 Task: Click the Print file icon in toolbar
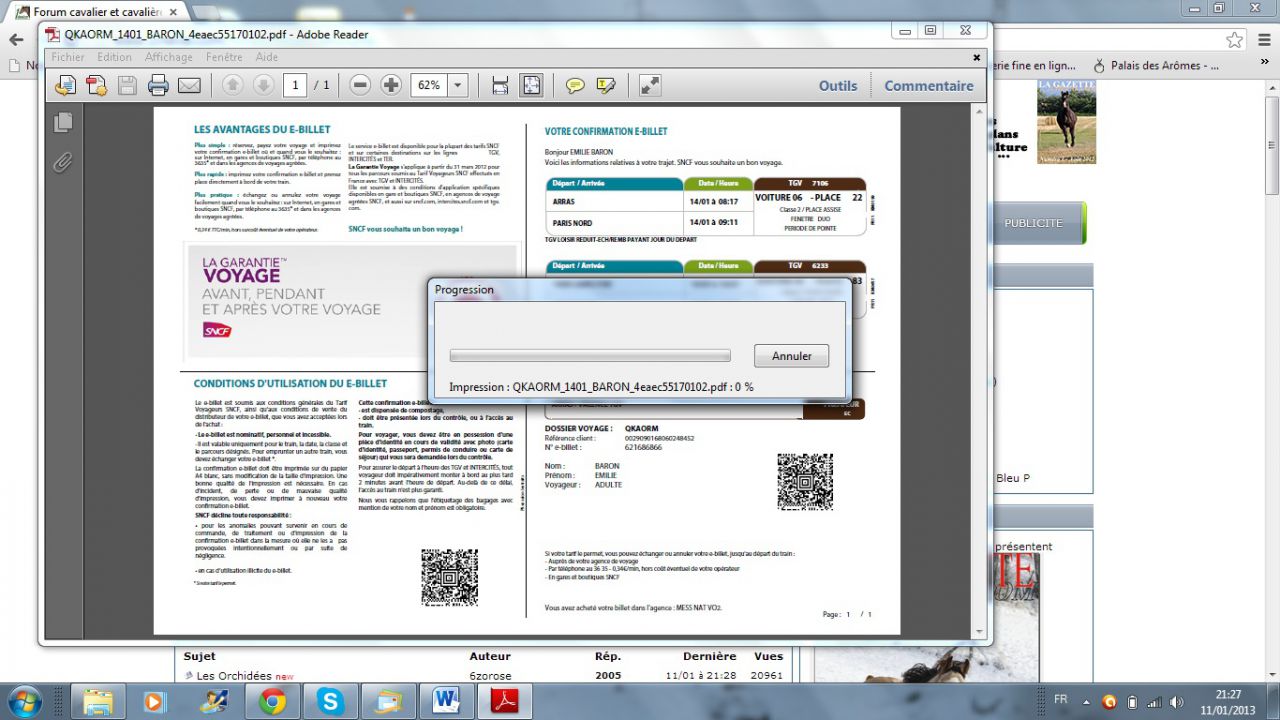[158, 86]
